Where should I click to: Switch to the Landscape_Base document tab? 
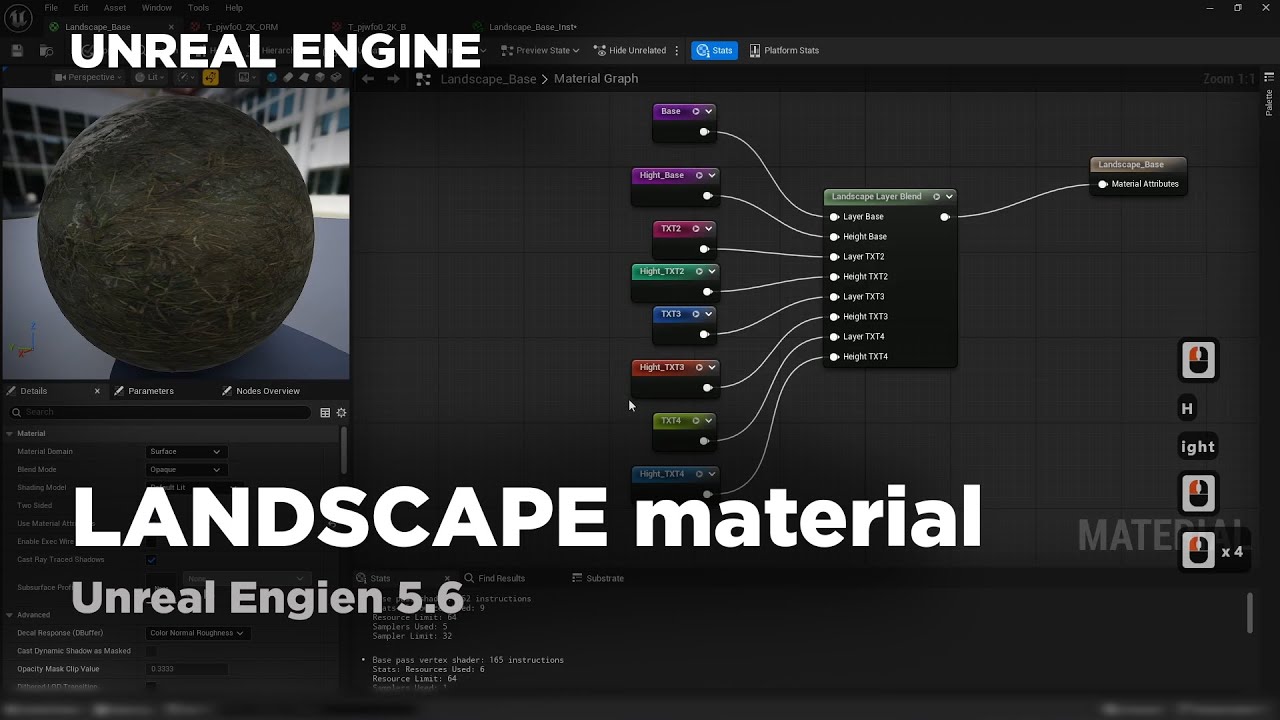click(x=98, y=27)
